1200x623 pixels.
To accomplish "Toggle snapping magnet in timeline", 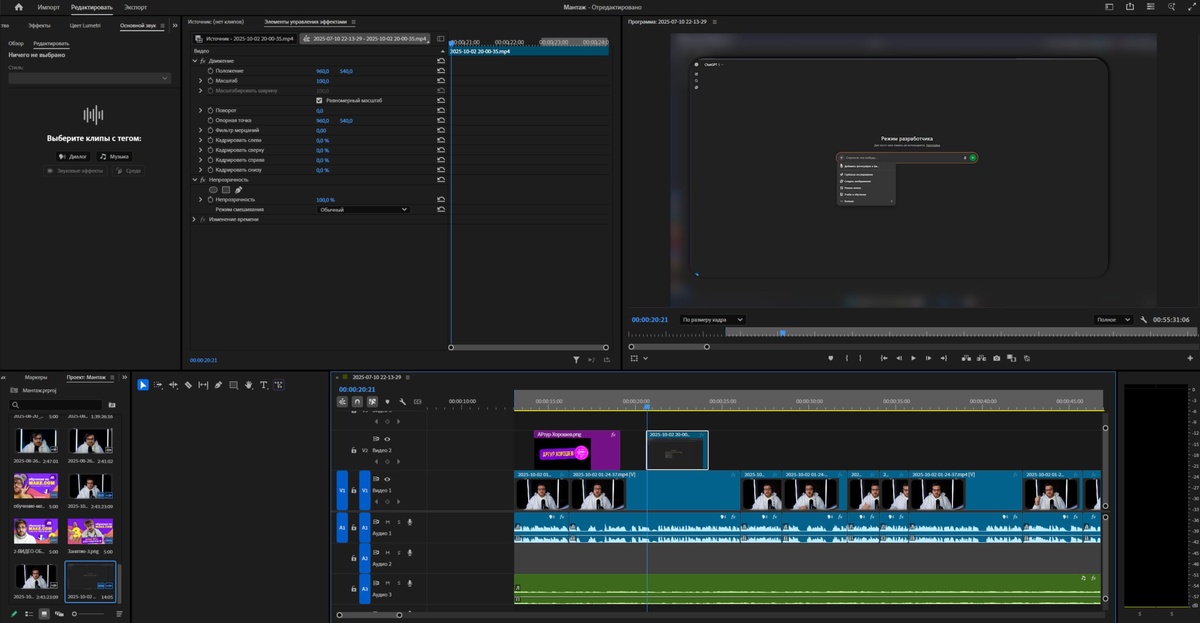I will [357, 401].
